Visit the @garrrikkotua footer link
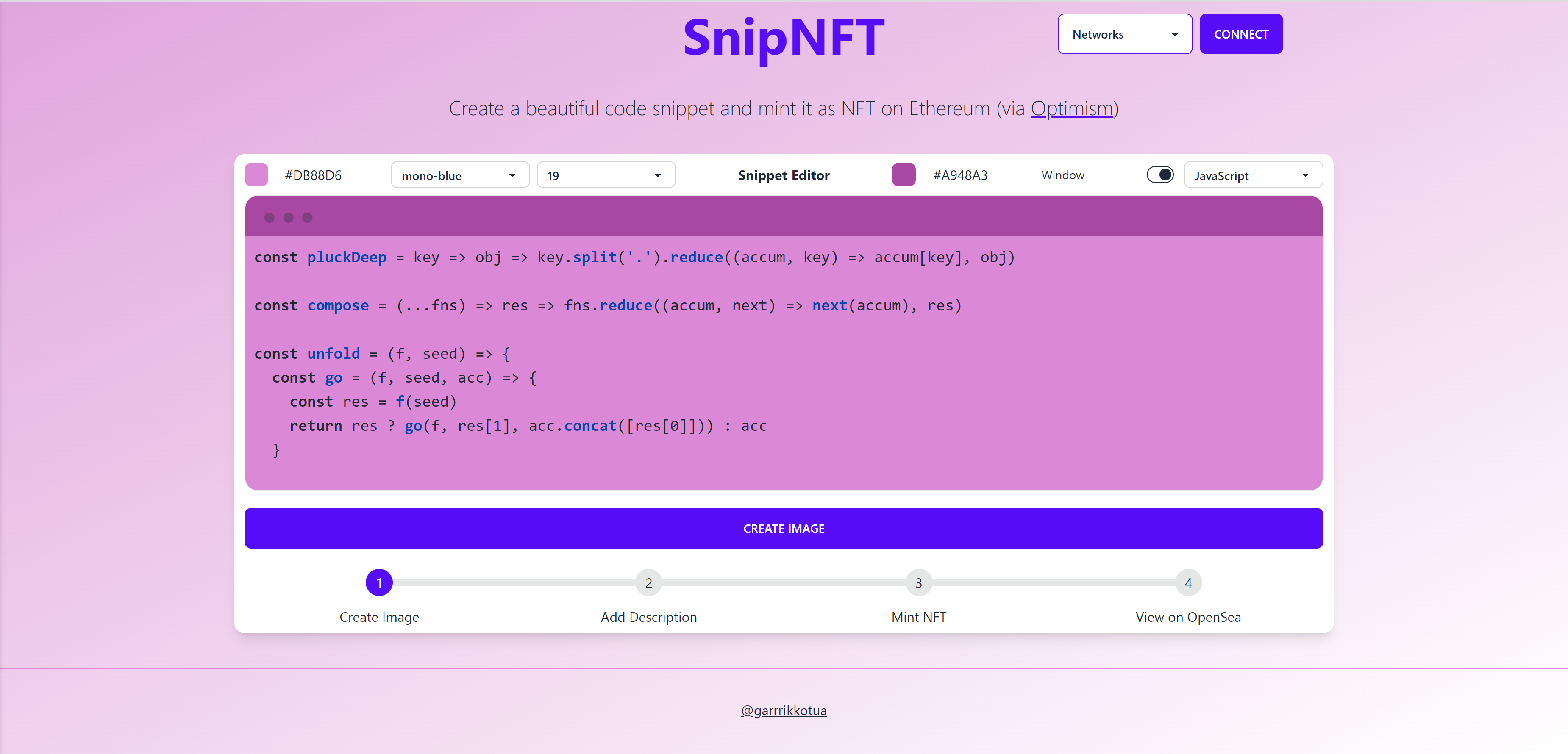This screenshot has height=754, width=1568. pos(784,710)
